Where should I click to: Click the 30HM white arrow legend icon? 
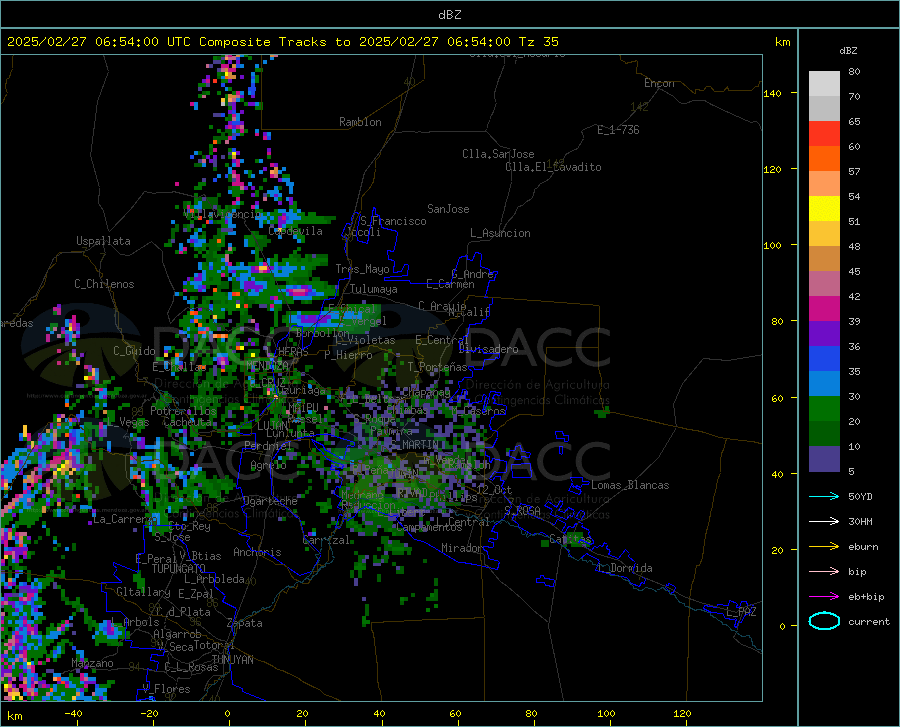824,522
